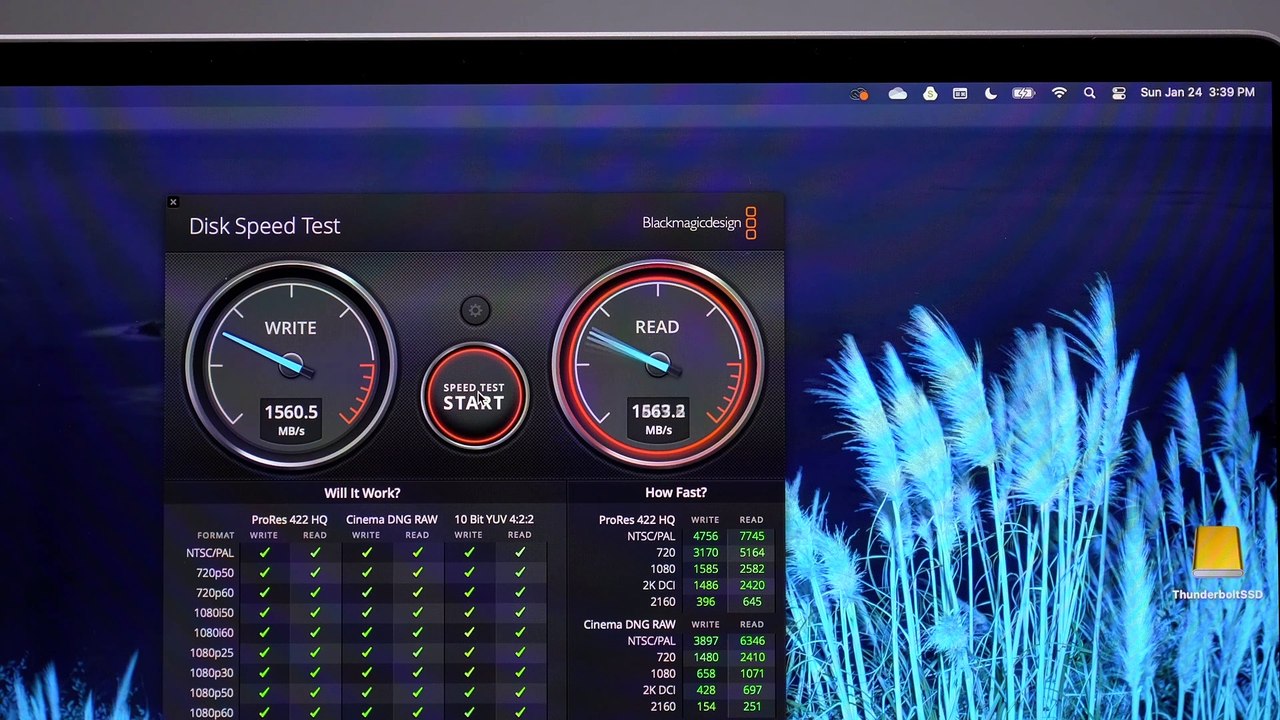The image size is (1280, 720).
Task: Click the 1480 write value
Action: 705,657
